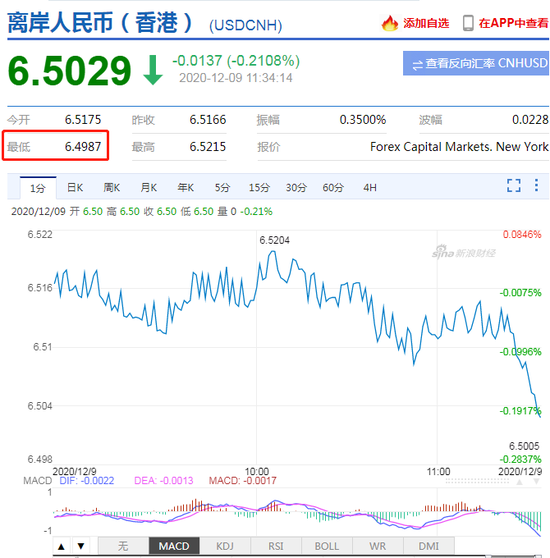Click the 6.5204 peak label on the chart

tap(274, 241)
